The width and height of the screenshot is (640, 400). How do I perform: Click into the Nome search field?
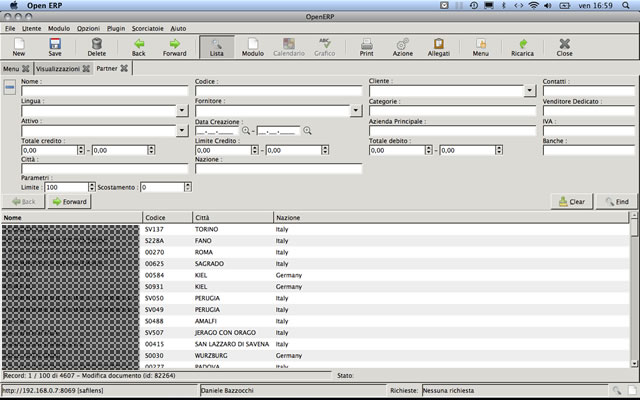point(104,91)
